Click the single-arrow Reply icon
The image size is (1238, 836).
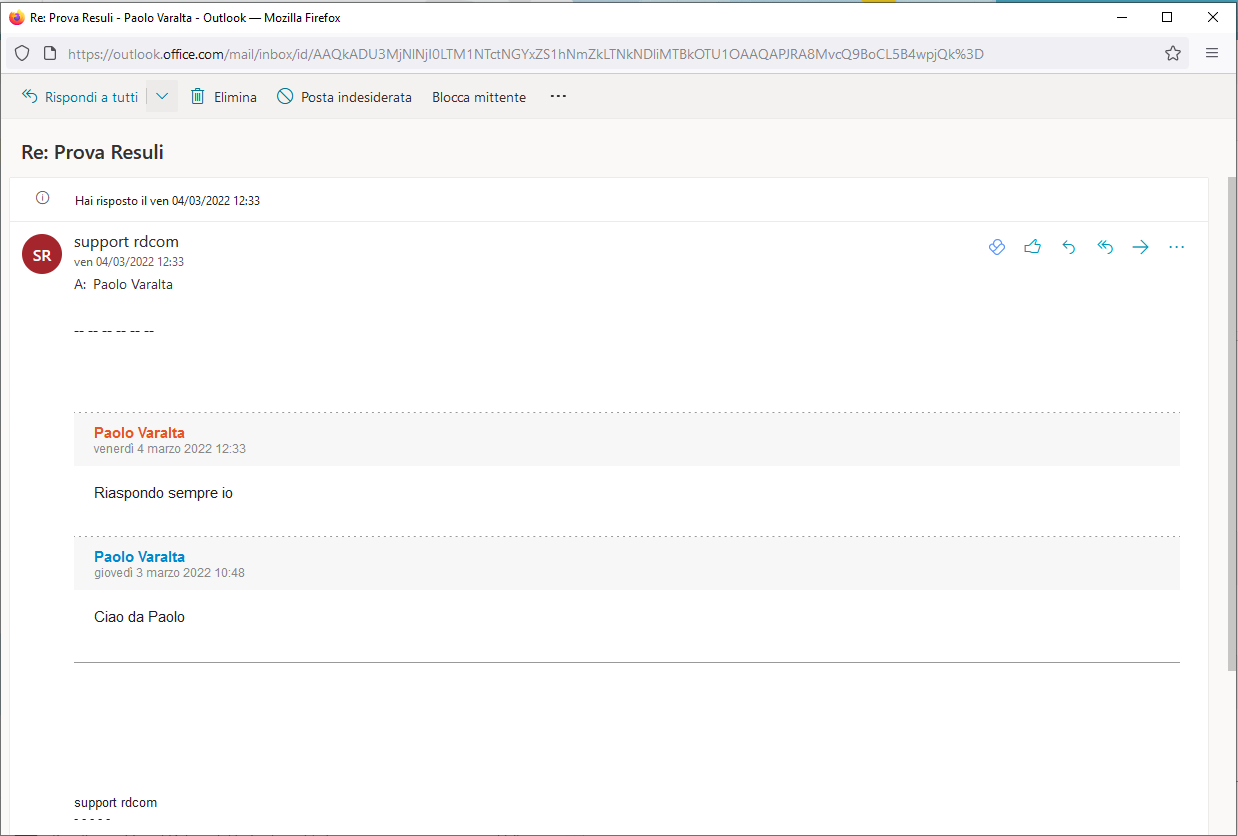click(x=1068, y=247)
